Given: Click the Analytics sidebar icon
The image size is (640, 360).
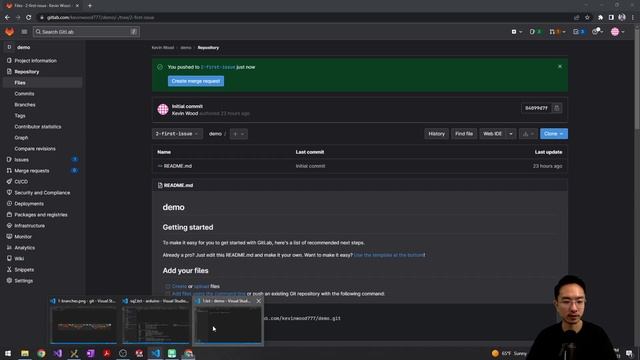Looking at the screenshot, I should click(9, 248).
